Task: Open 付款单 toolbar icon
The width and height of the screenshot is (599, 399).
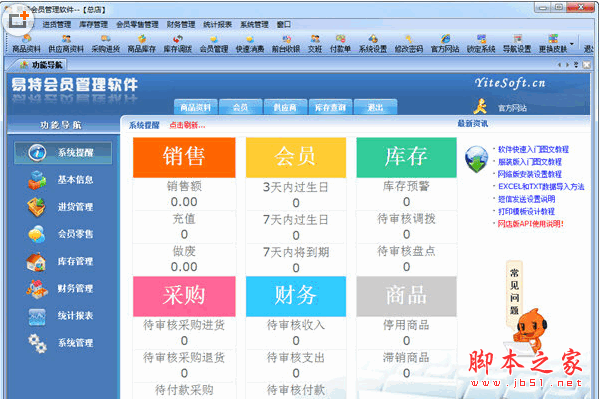Action: coord(340,44)
